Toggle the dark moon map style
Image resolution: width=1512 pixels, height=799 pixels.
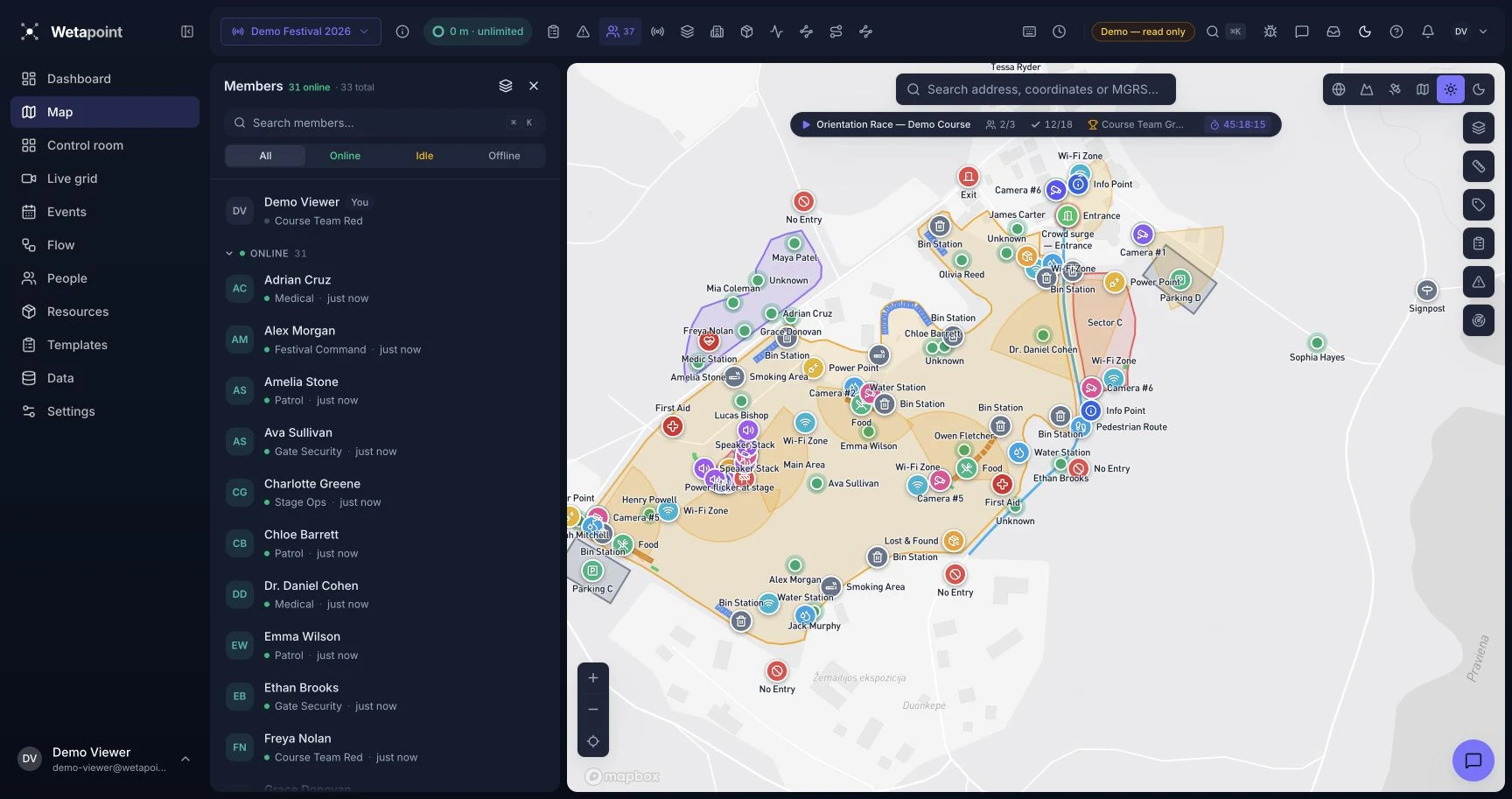(1479, 89)
